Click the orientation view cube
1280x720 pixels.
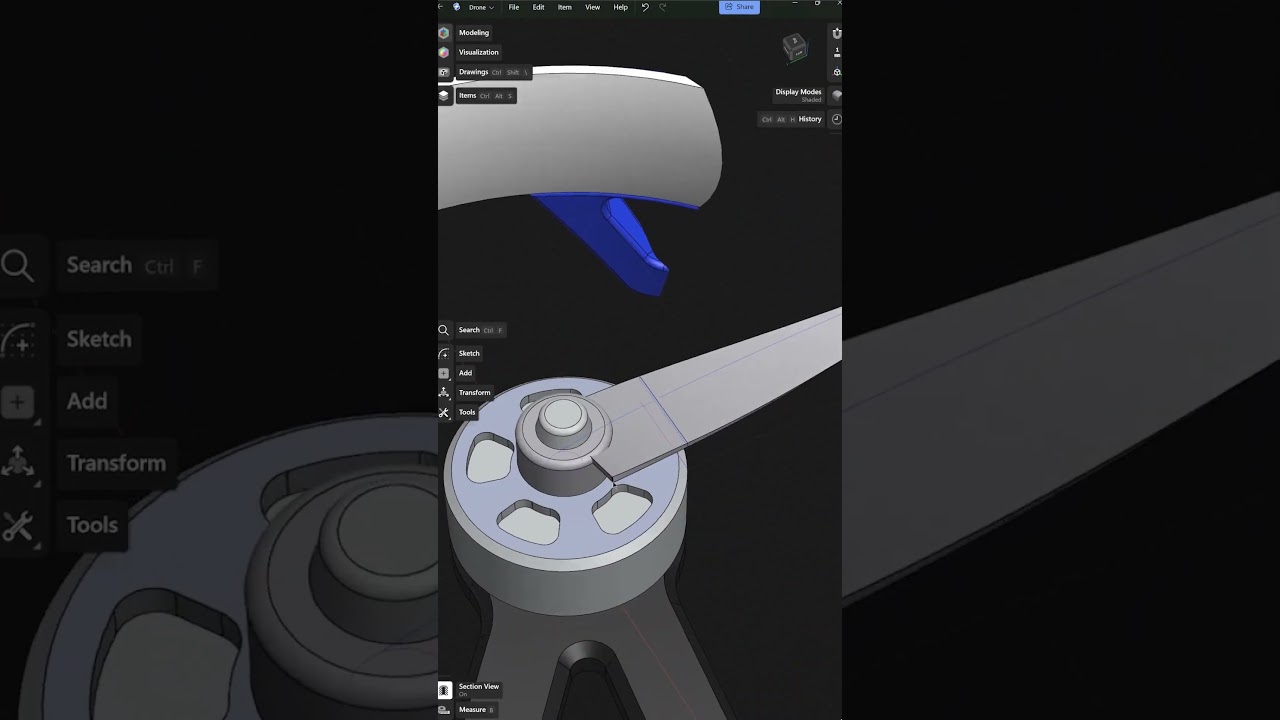pos(795,47)
